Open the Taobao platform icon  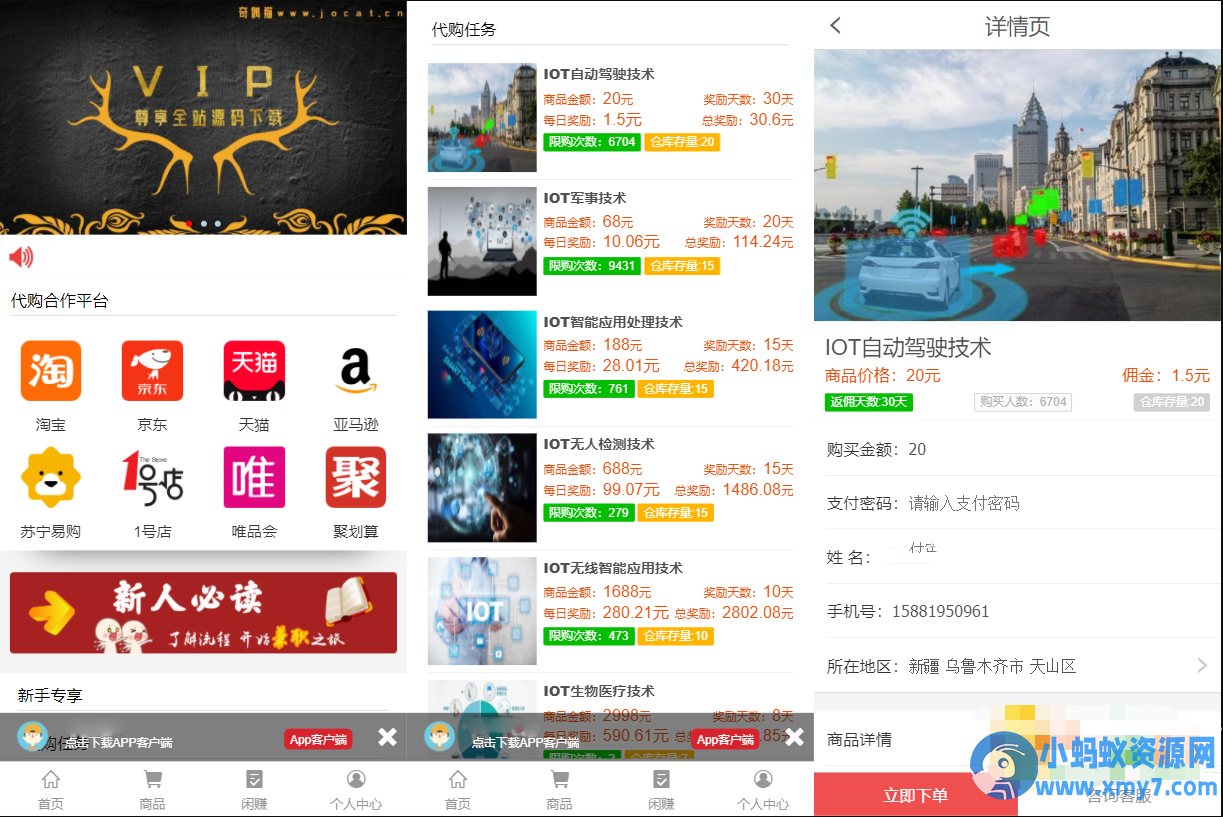tap(51, 371)
